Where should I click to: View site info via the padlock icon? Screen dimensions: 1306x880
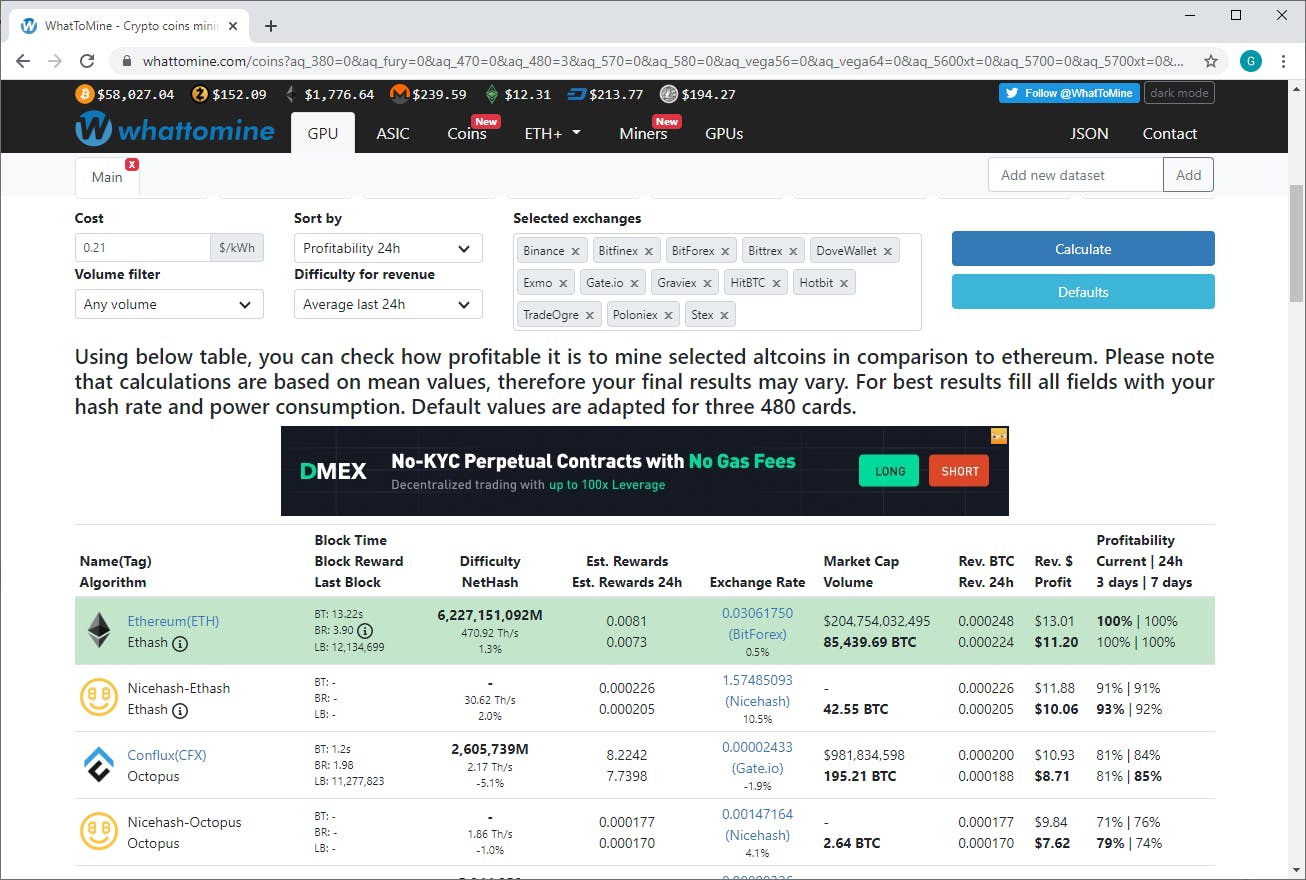(x=127, y=61)
